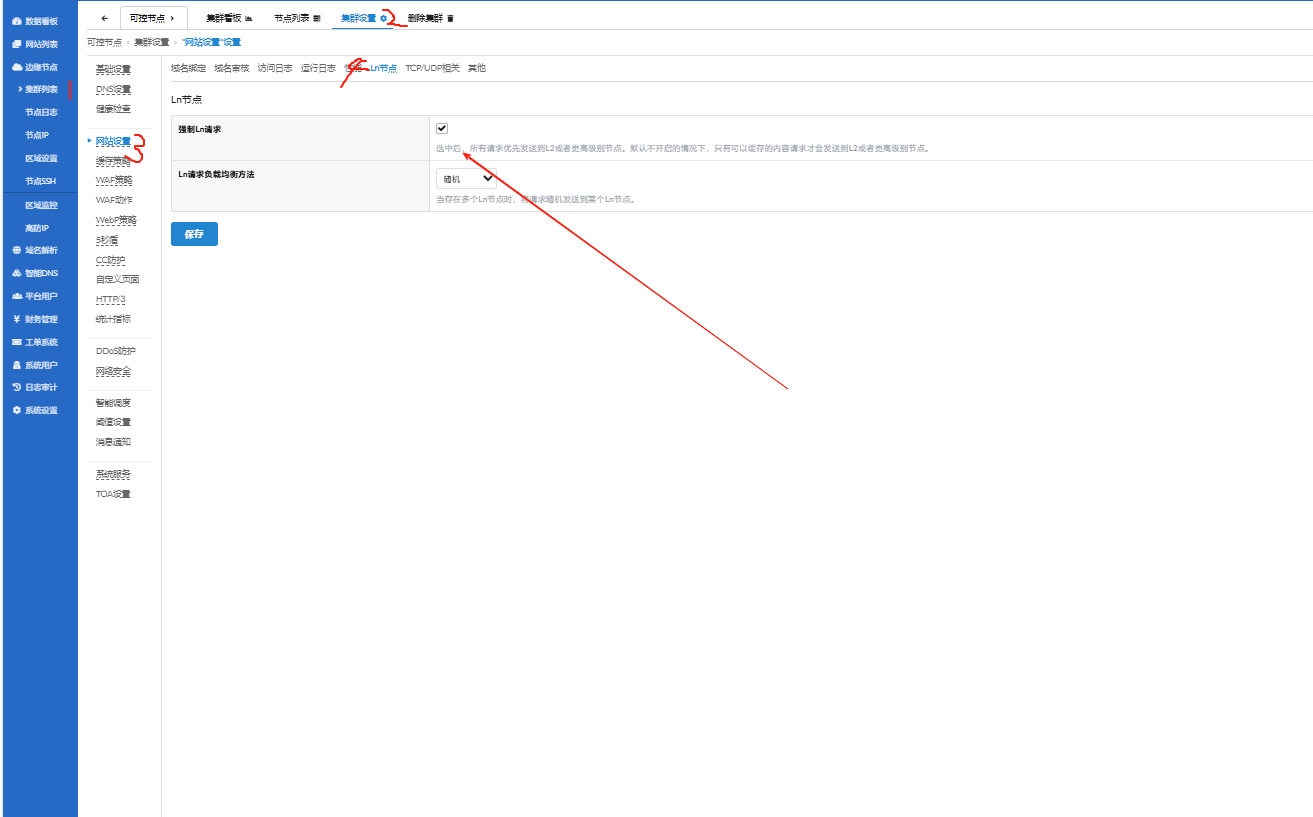The width and height of the screenshot is (1313, 817).
Task: Select WebP策略 in the settings menu
Action: pyautogui.click(x=116, y=220)
